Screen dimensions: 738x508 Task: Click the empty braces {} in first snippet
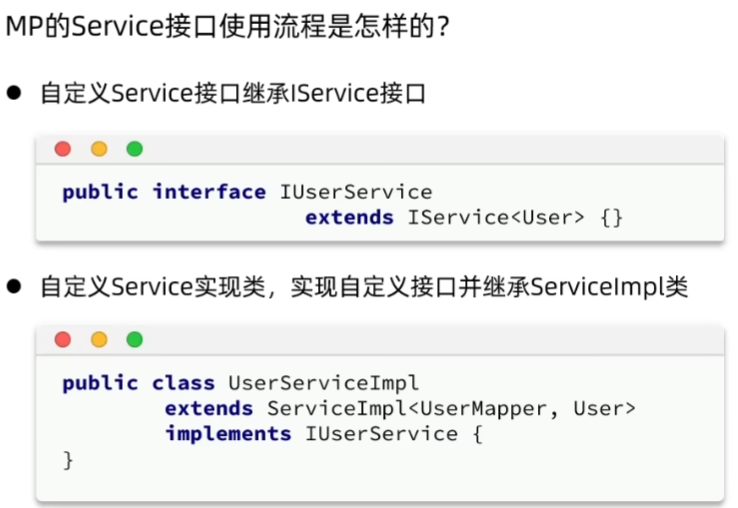[612, 218]
